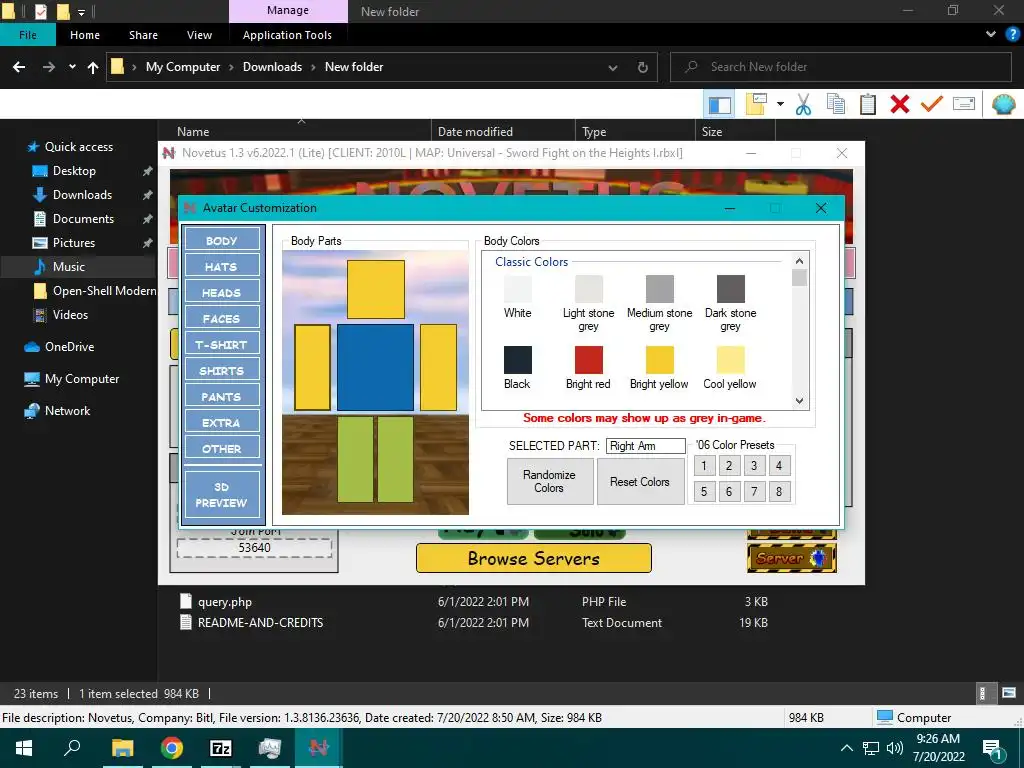Click the Paste clipboard icon
Viewport: 1024px width, 768px height.
(868, 104)
